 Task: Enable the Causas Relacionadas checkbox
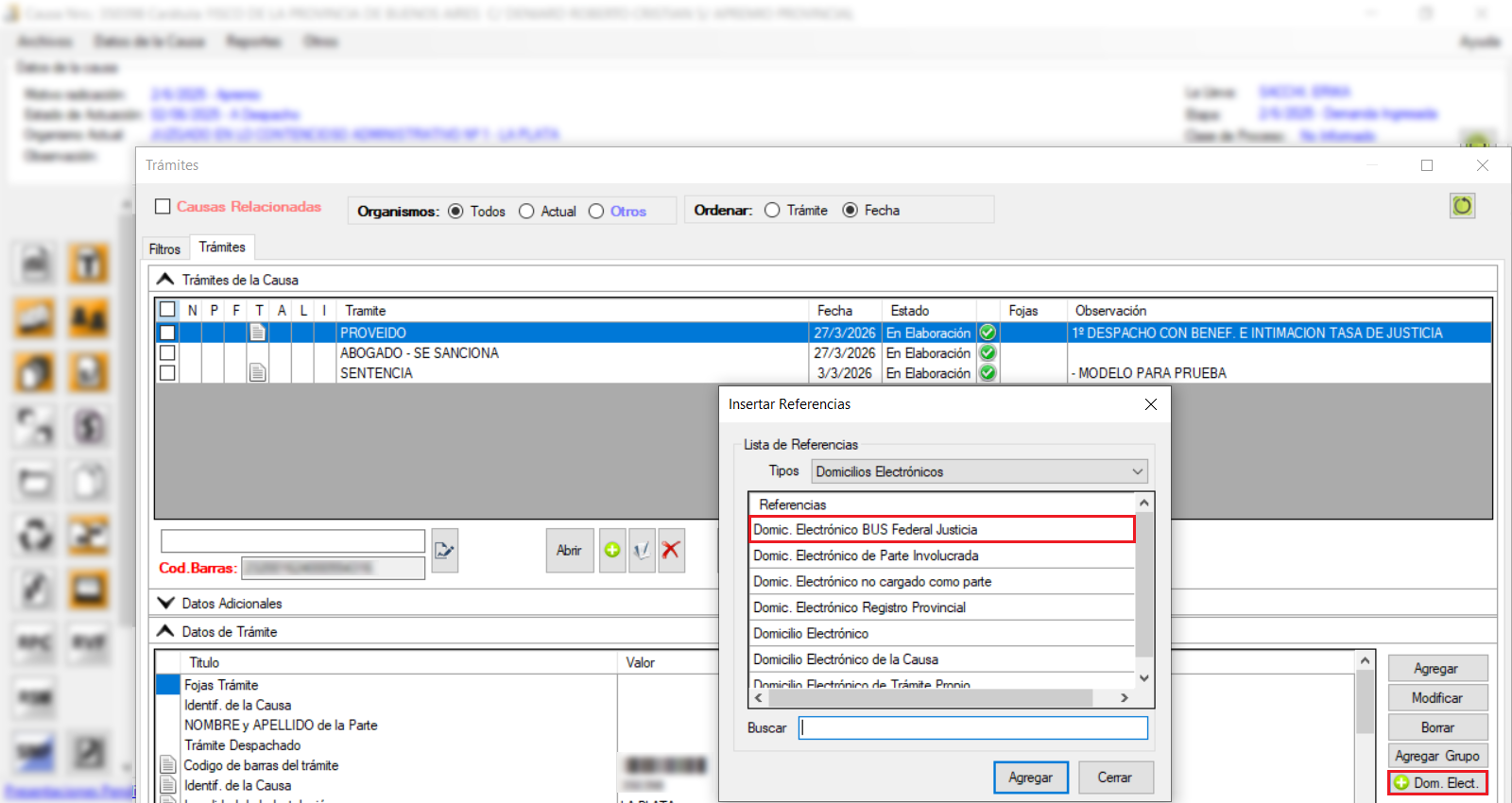[x=163, y=207]
